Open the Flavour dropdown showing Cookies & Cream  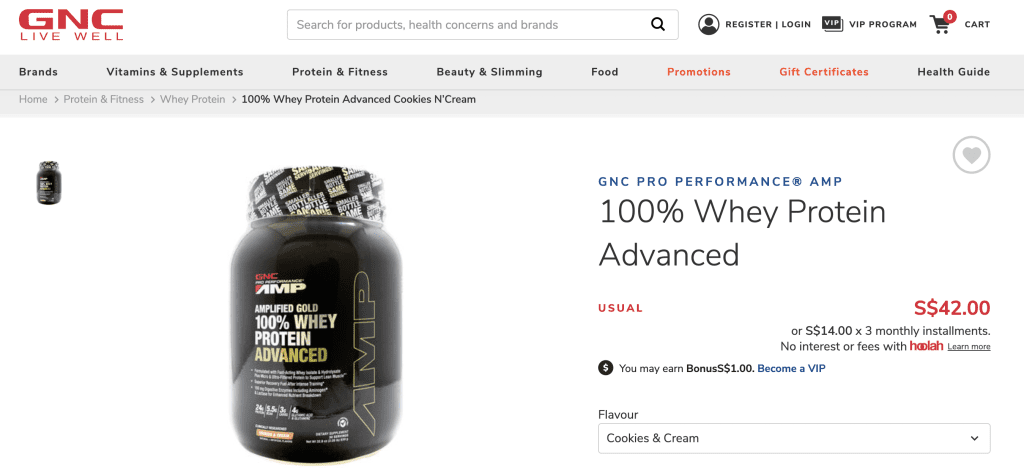794,438
